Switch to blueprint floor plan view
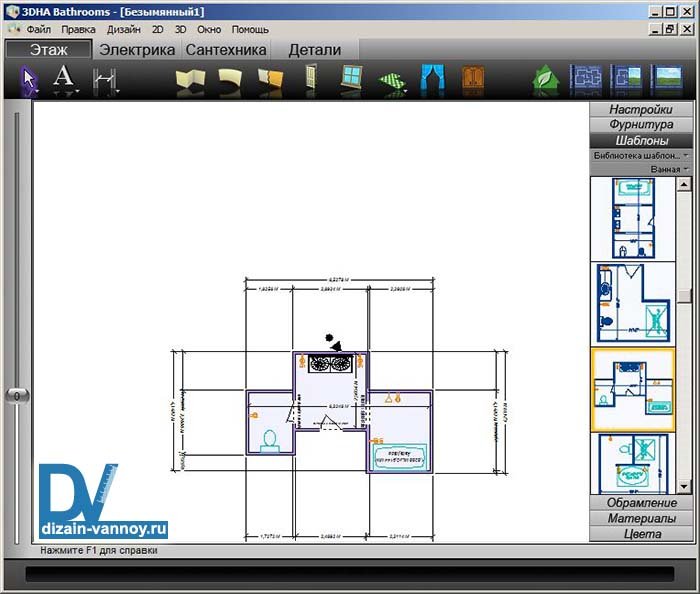The height and width of the screenshot is (594, 700). (585, 78)
